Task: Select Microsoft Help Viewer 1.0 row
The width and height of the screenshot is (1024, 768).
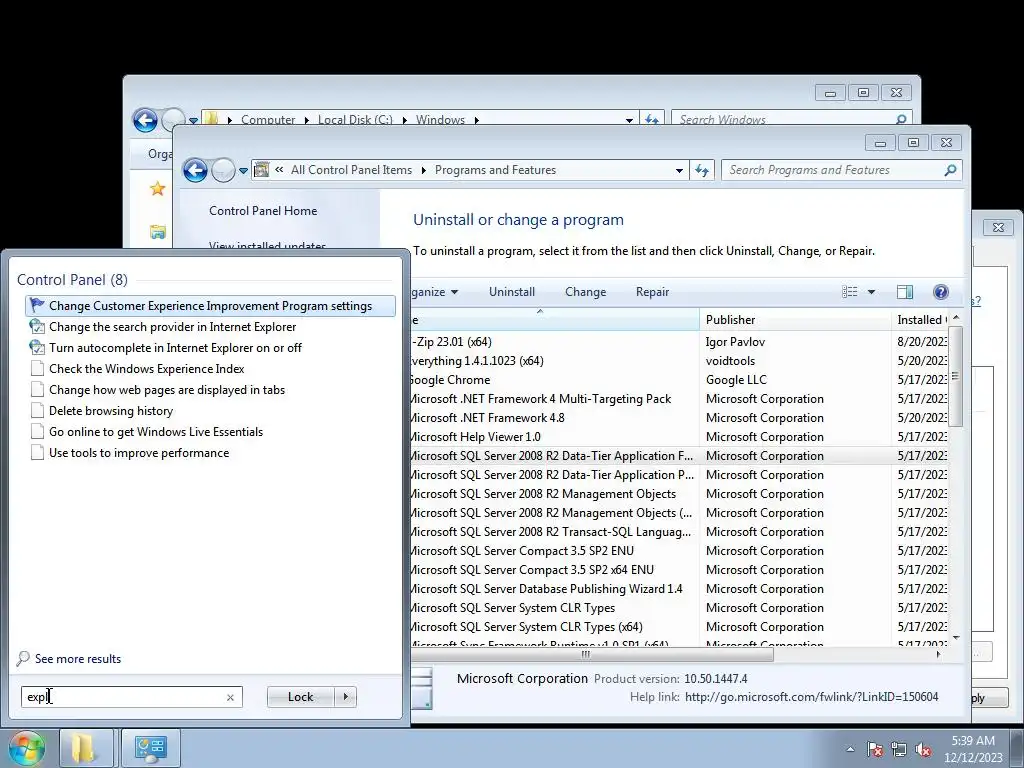Action: [x=679, y=437]
